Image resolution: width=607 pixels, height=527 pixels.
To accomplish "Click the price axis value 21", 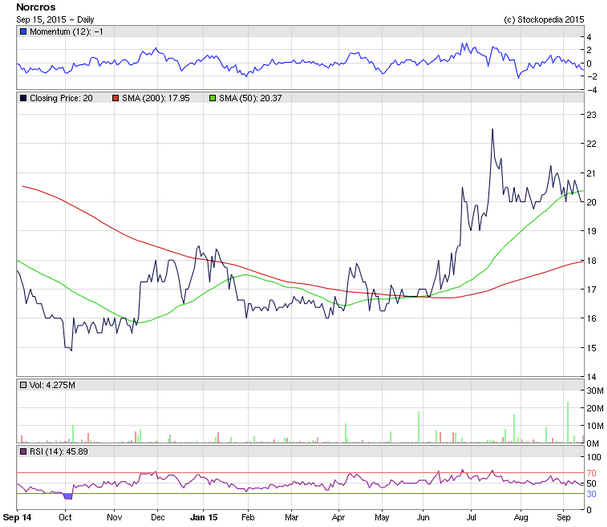I will [x=592, y=173].
